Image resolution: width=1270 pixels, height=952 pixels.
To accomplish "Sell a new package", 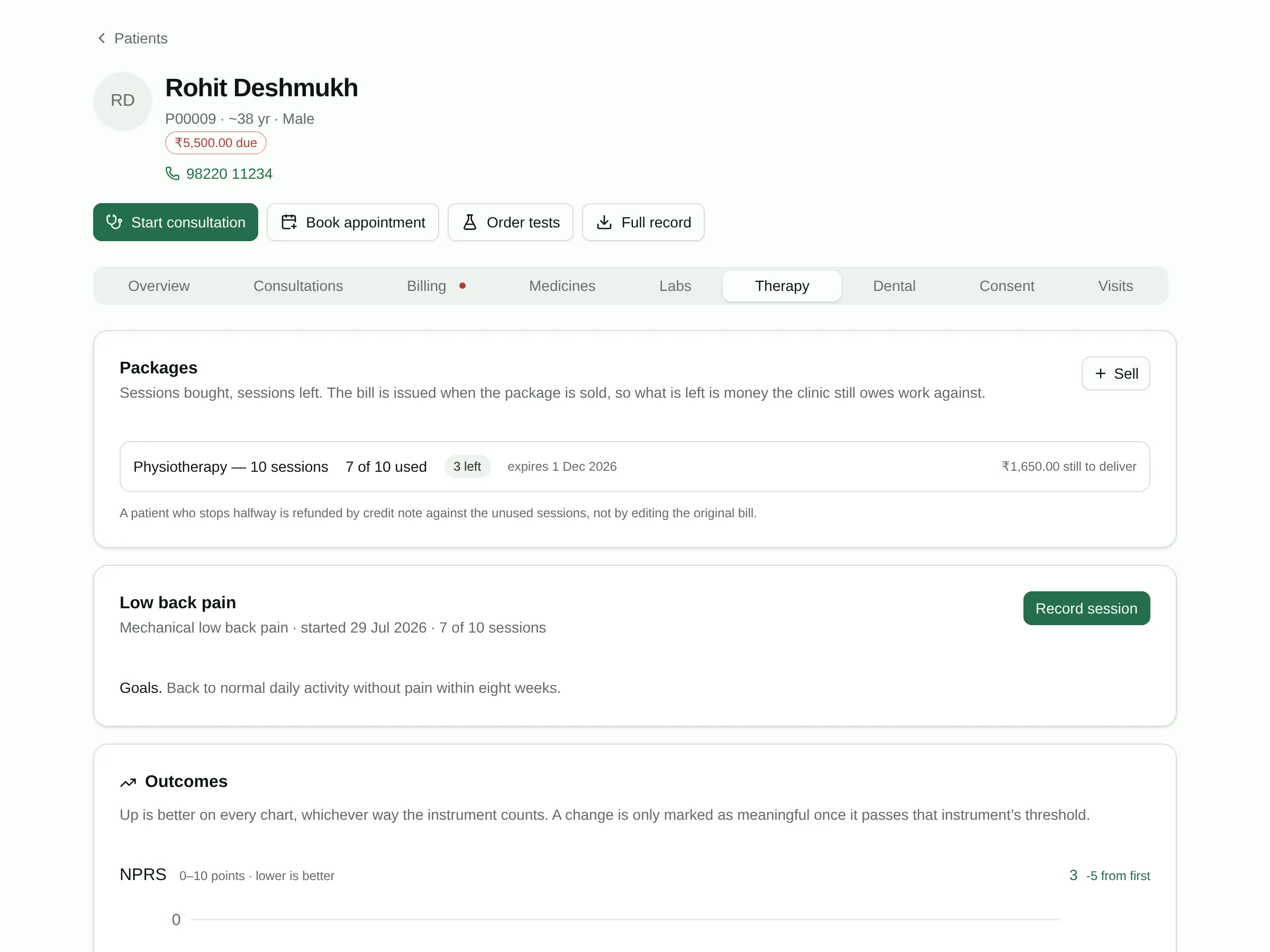I will point(1115,373).
